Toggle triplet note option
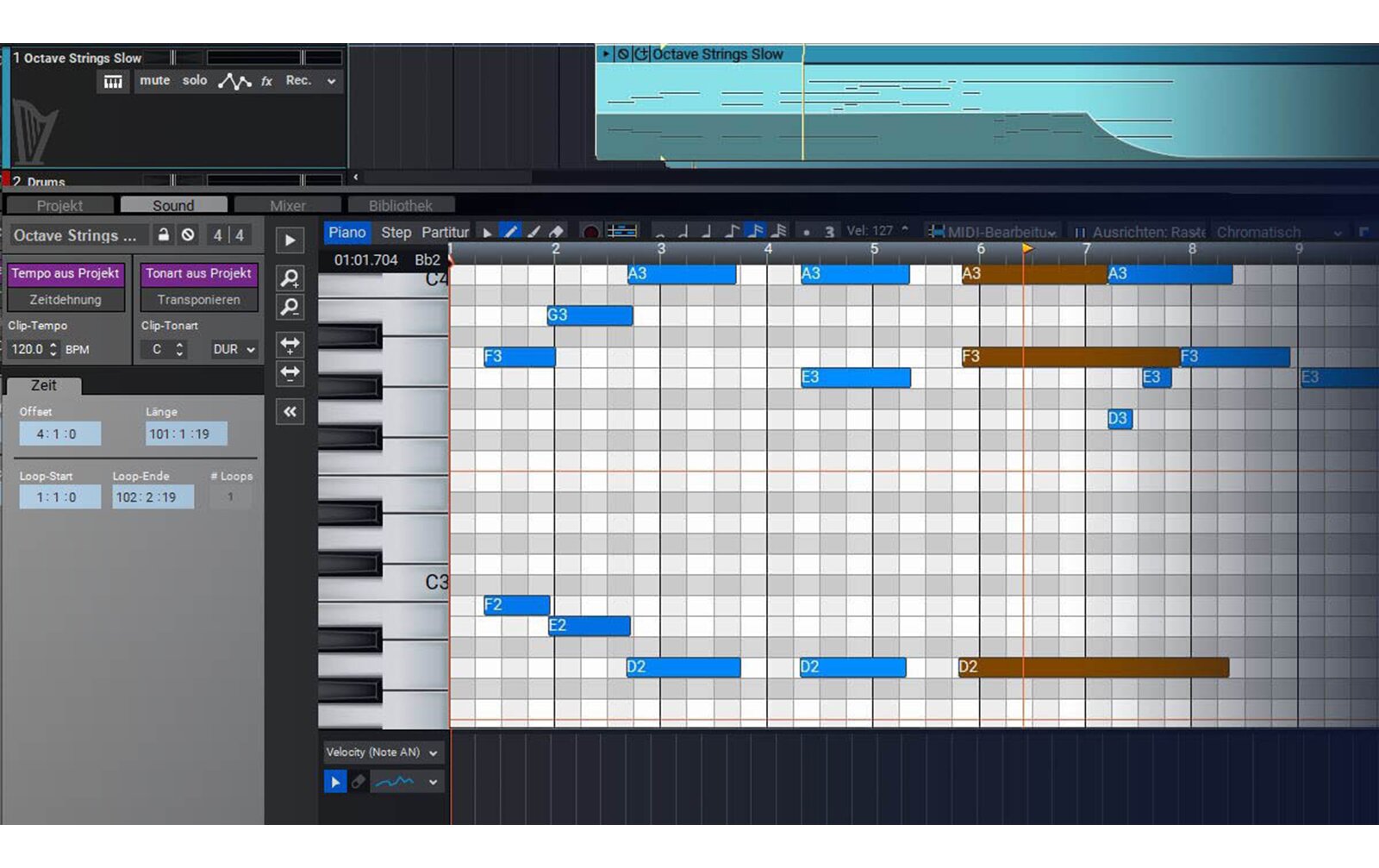Screen dimensions: 1379x868 [x=829, y=232]
